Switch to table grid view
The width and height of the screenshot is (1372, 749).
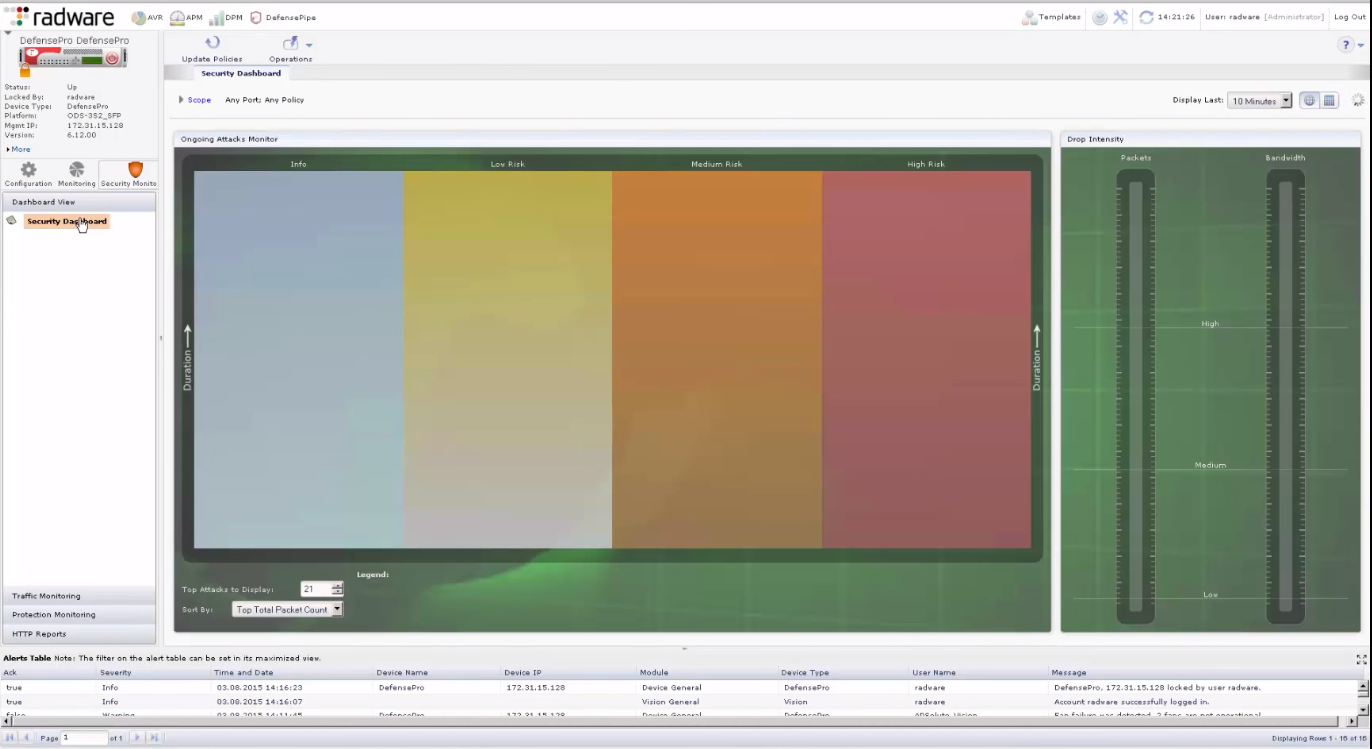click(x=1329, y=100)
